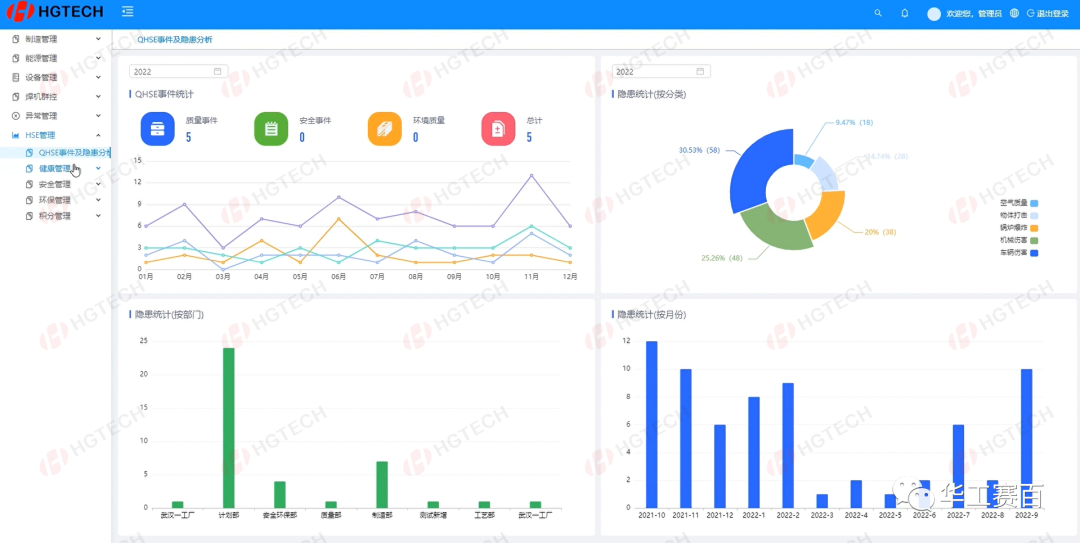1080x543 pixels.
Task: Click the admin user avatar
Action: coord(934,14)
